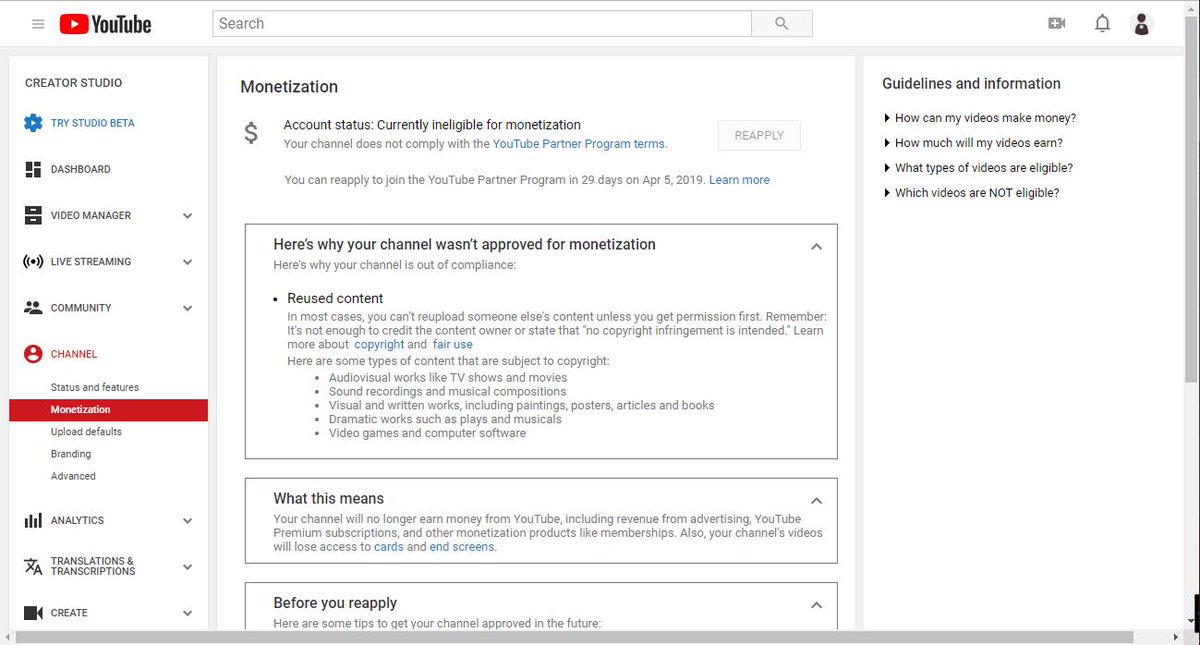The image size is (1200, 645).
Task: Click the Try Studio Beta gear icon
Action: 33,123
